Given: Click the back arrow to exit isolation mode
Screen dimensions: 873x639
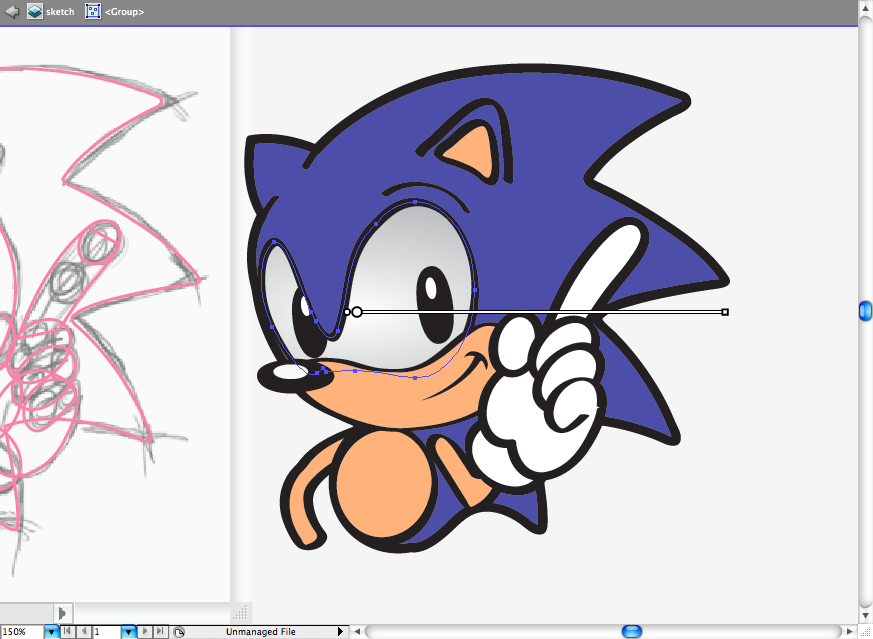Looking at the screenshot, I should (12, 11).
